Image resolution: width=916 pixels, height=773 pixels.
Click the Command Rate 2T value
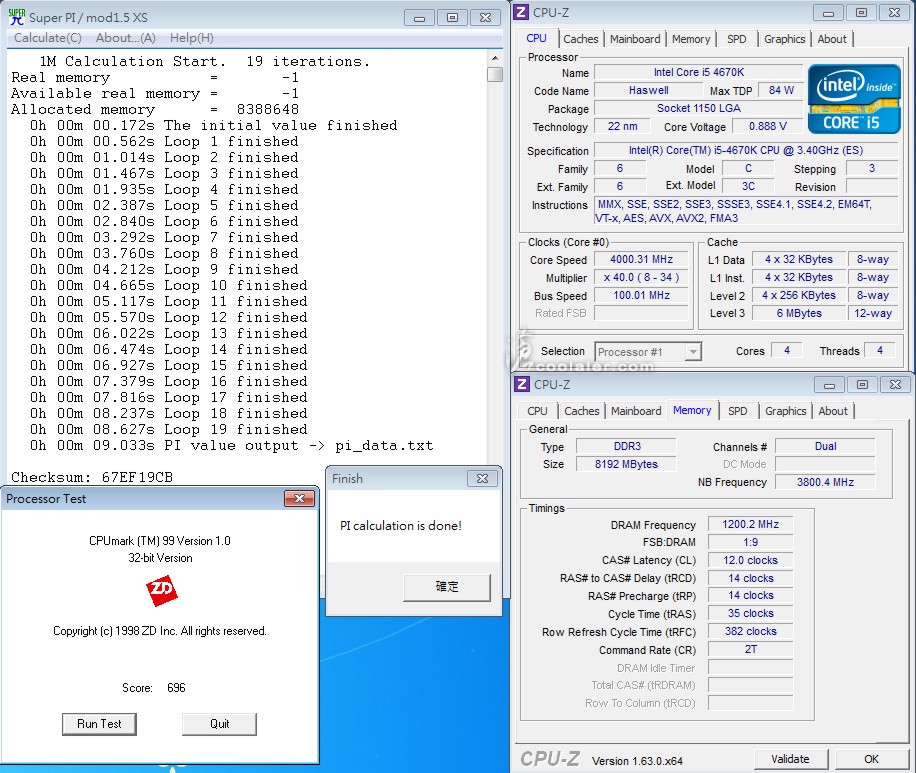click(751, 650)
